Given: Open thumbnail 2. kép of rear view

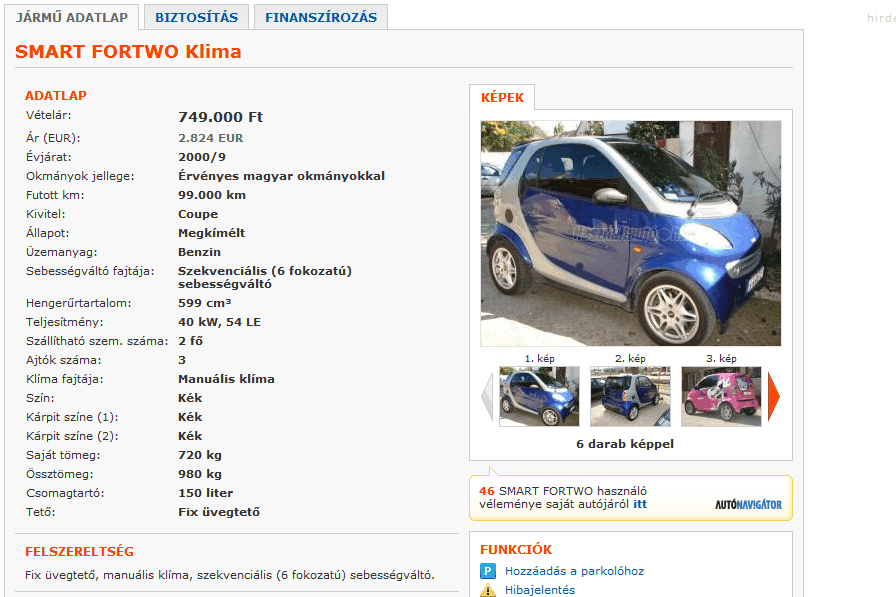Looking at the screenshot, I should tap(630, 396).
